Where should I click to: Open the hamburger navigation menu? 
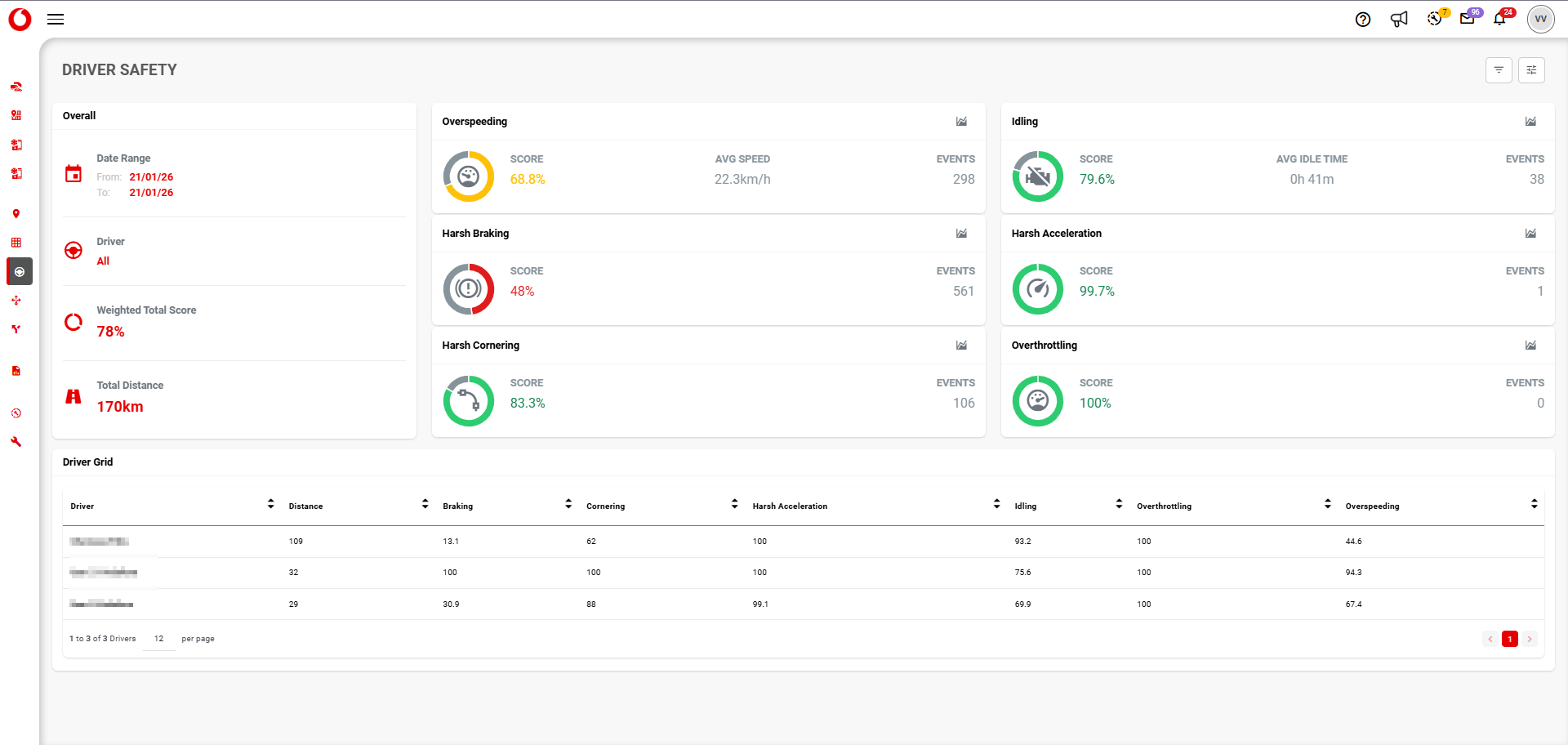click(x=56, y=19)
